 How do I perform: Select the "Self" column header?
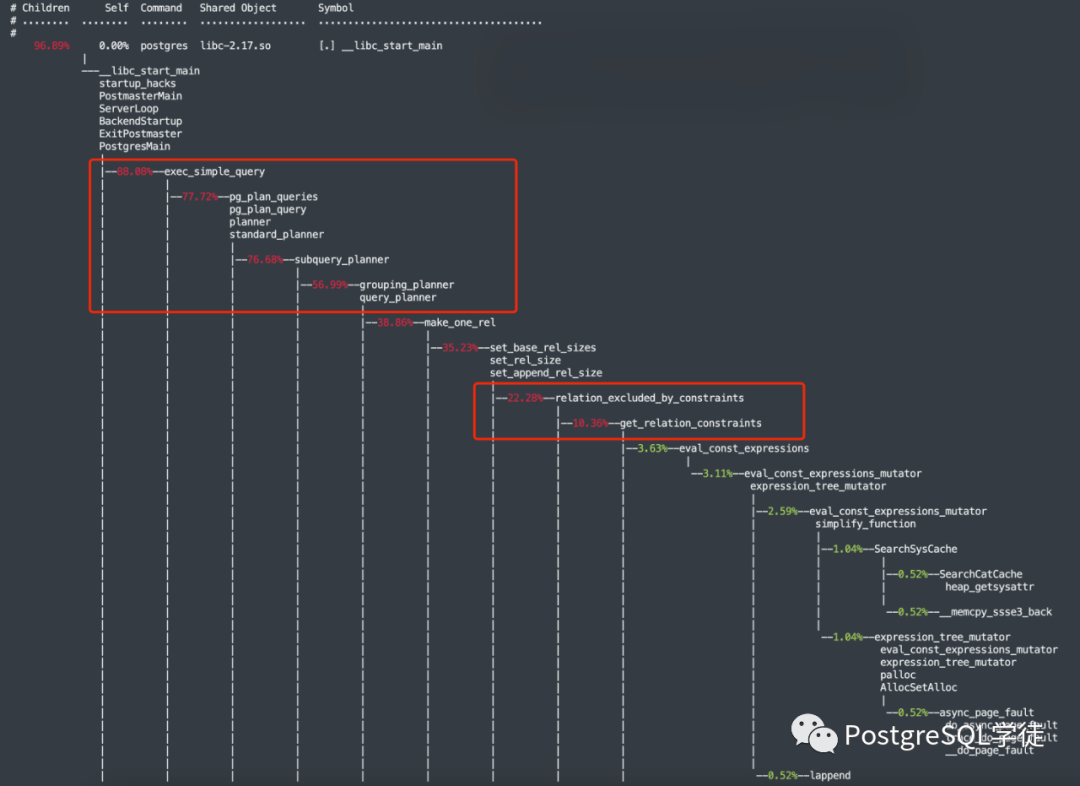[x=116, y=8]
